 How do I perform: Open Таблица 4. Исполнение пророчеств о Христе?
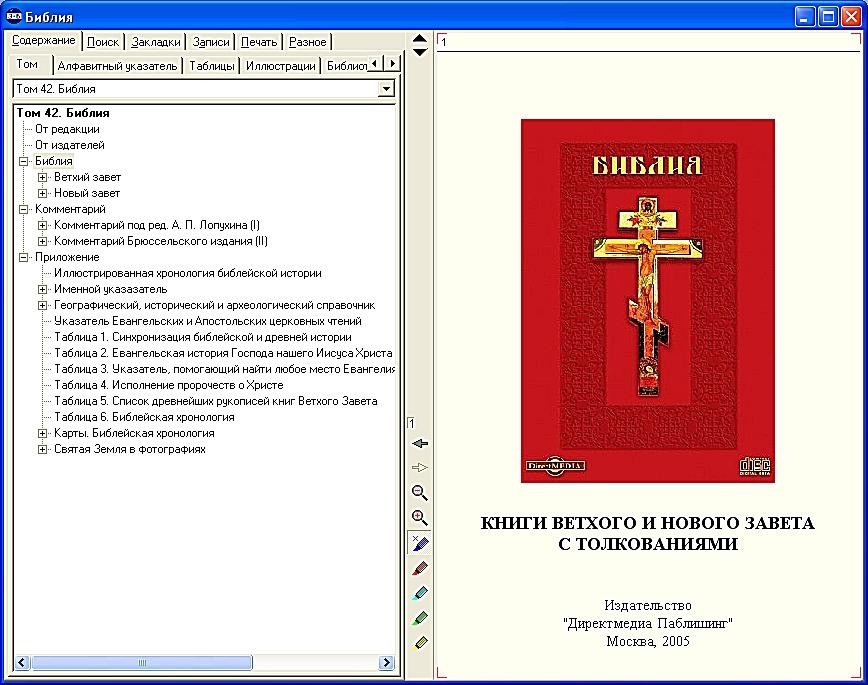[169, 385]
